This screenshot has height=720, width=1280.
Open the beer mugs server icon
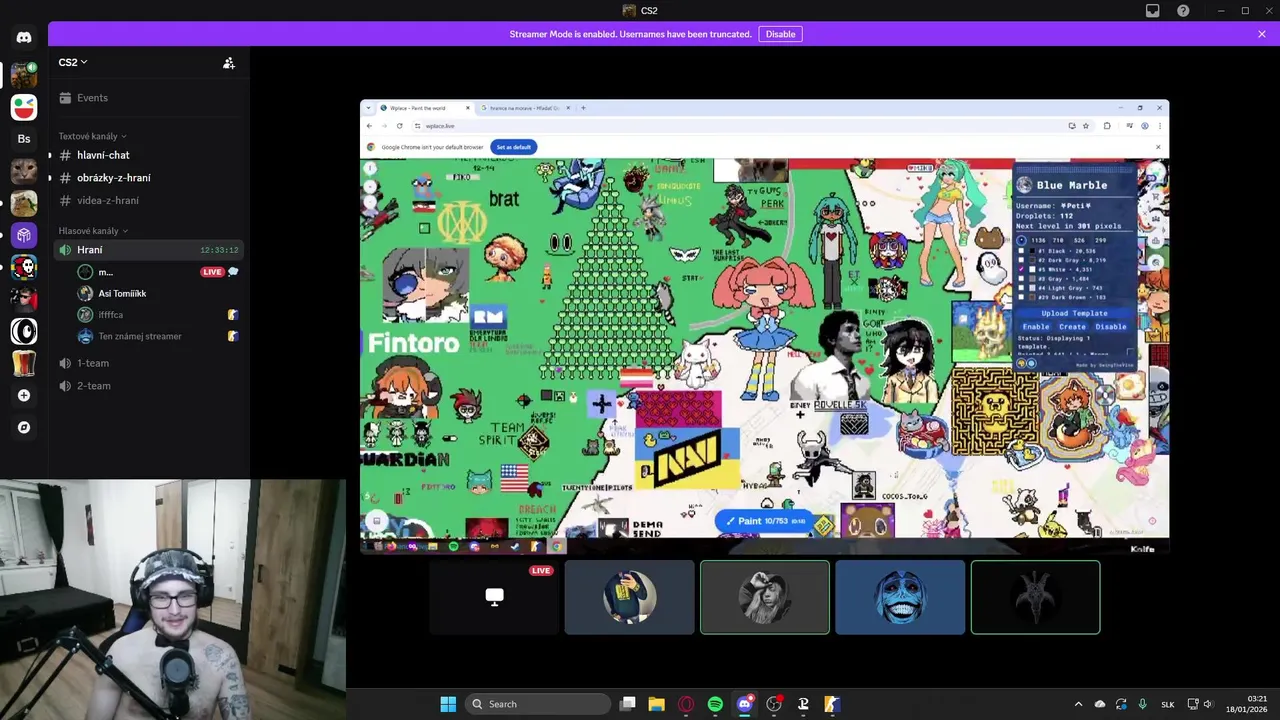[x=24, y=363]
